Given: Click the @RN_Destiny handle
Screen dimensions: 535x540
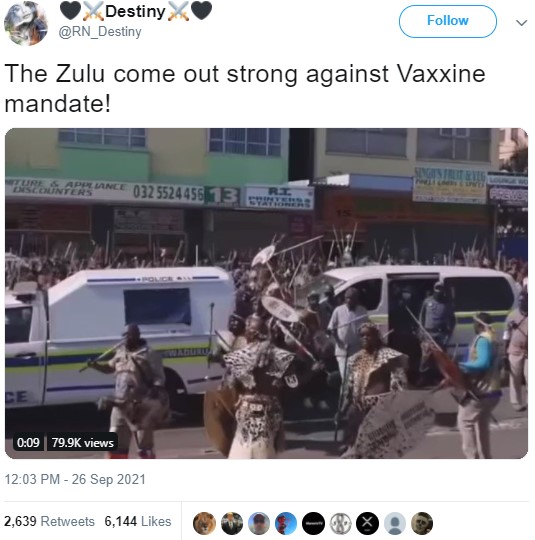Looking at the screenshot, I should coord(100,32).
